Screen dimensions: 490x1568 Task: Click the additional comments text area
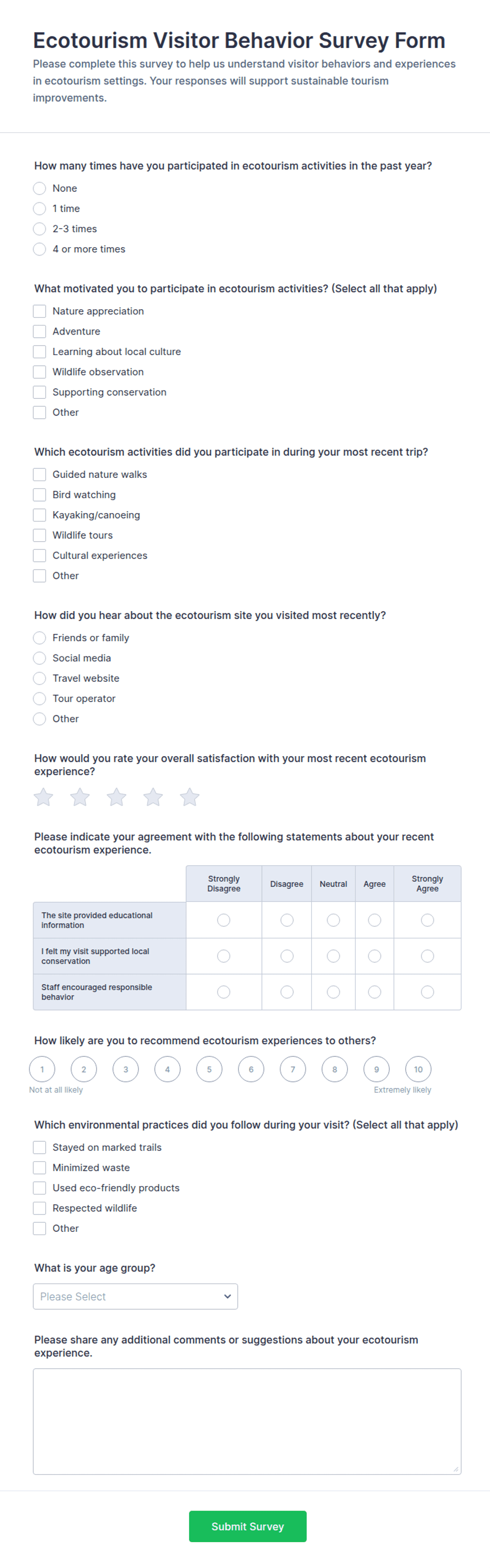[x=247, y=1422]
